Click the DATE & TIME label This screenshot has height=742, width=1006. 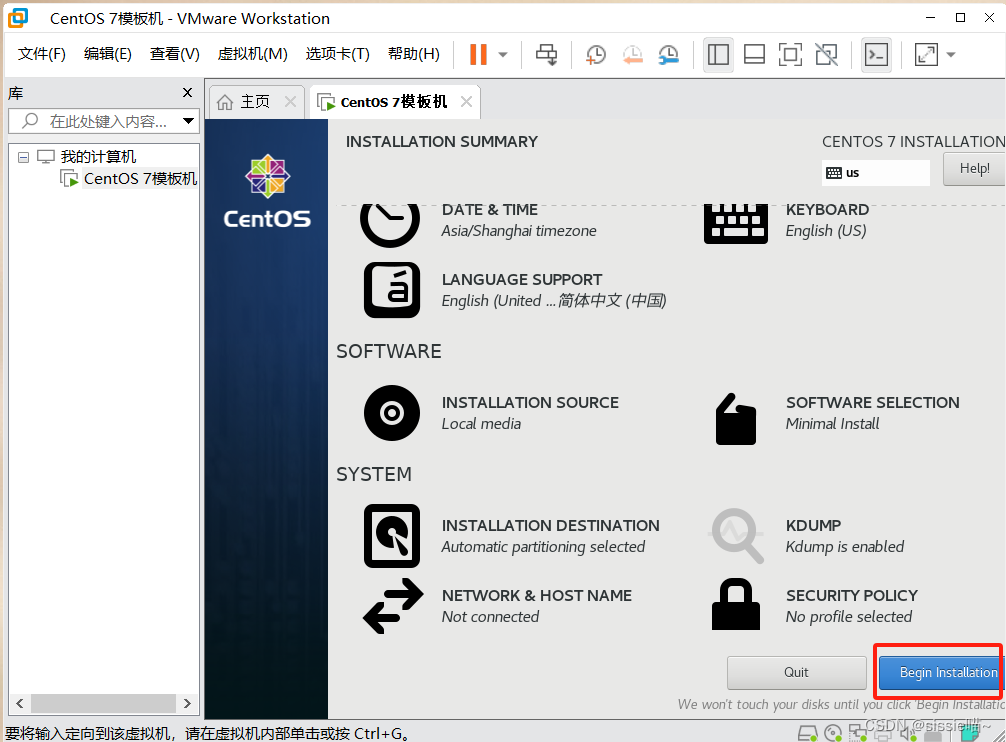[x=490, y=210]
